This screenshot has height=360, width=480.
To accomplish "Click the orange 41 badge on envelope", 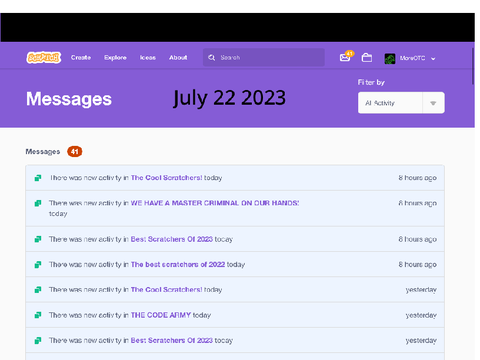I will [x=349, y=53].
